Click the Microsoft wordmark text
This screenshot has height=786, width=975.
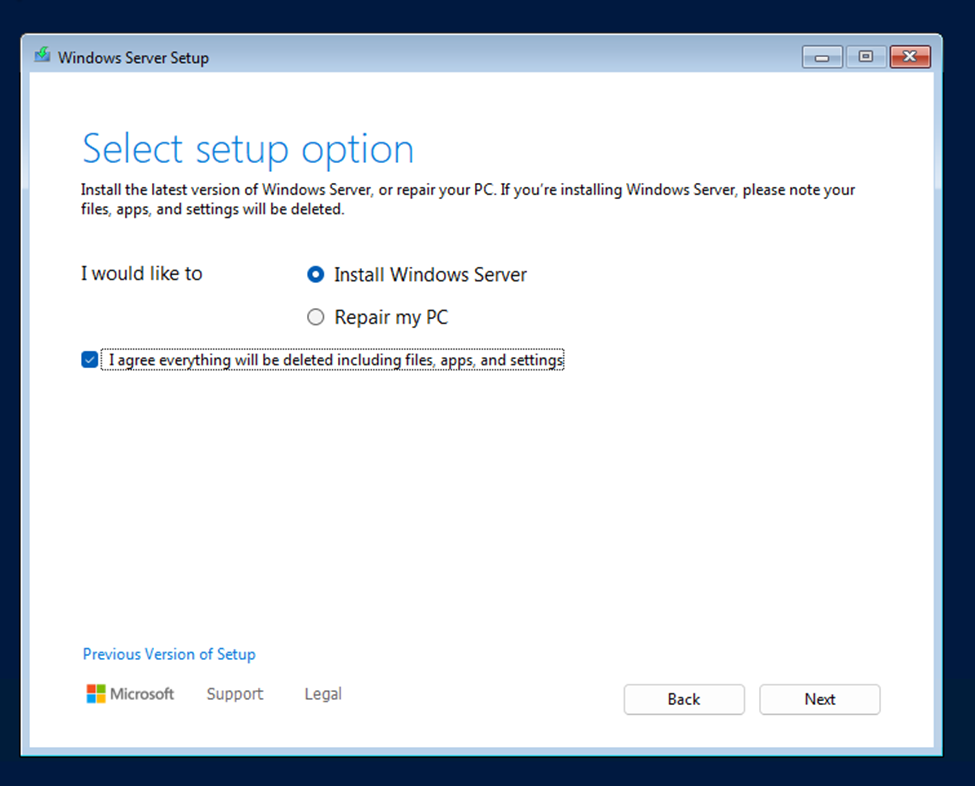pos(142,693)
